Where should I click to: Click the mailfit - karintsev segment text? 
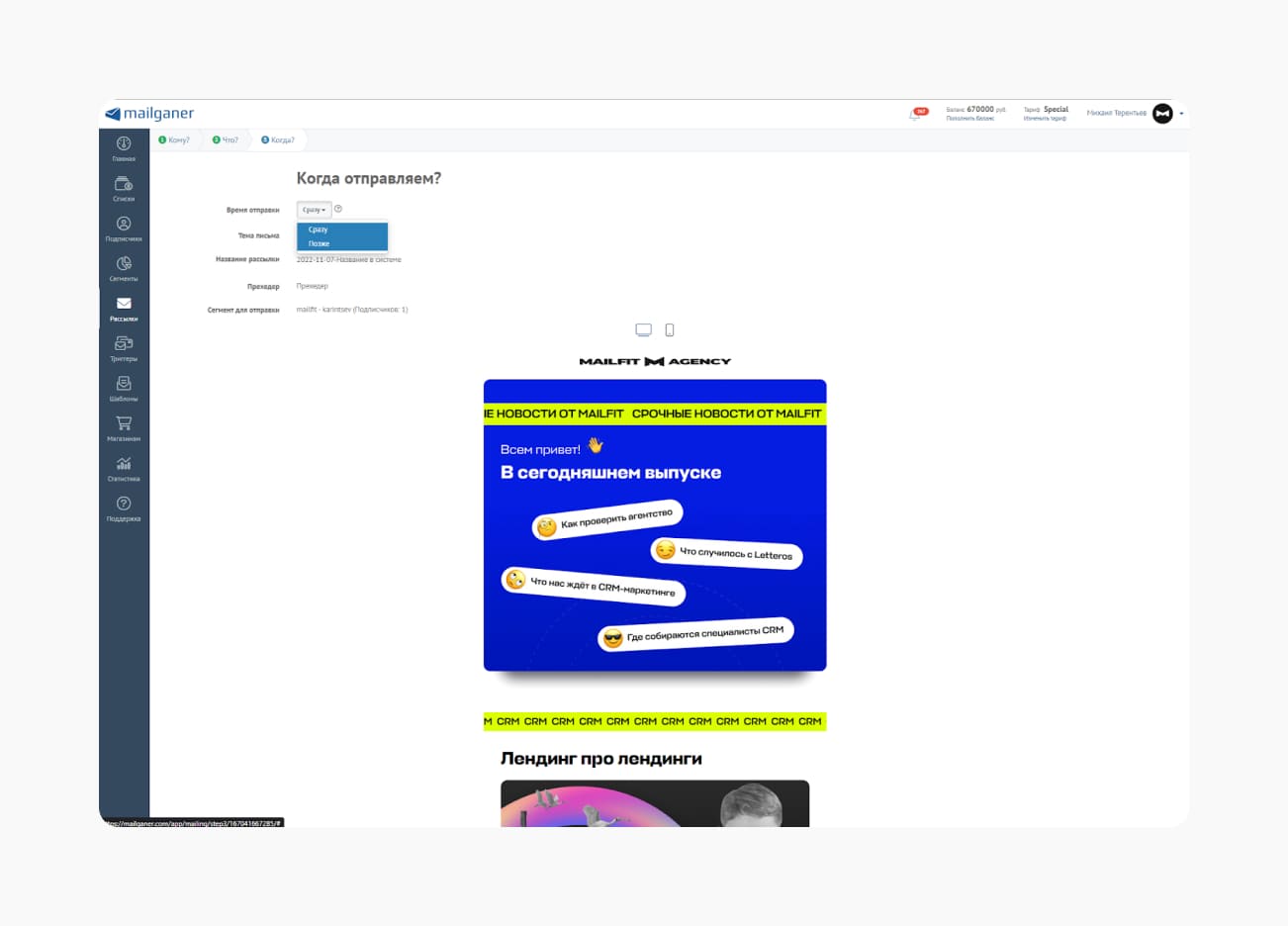[351, 310]
